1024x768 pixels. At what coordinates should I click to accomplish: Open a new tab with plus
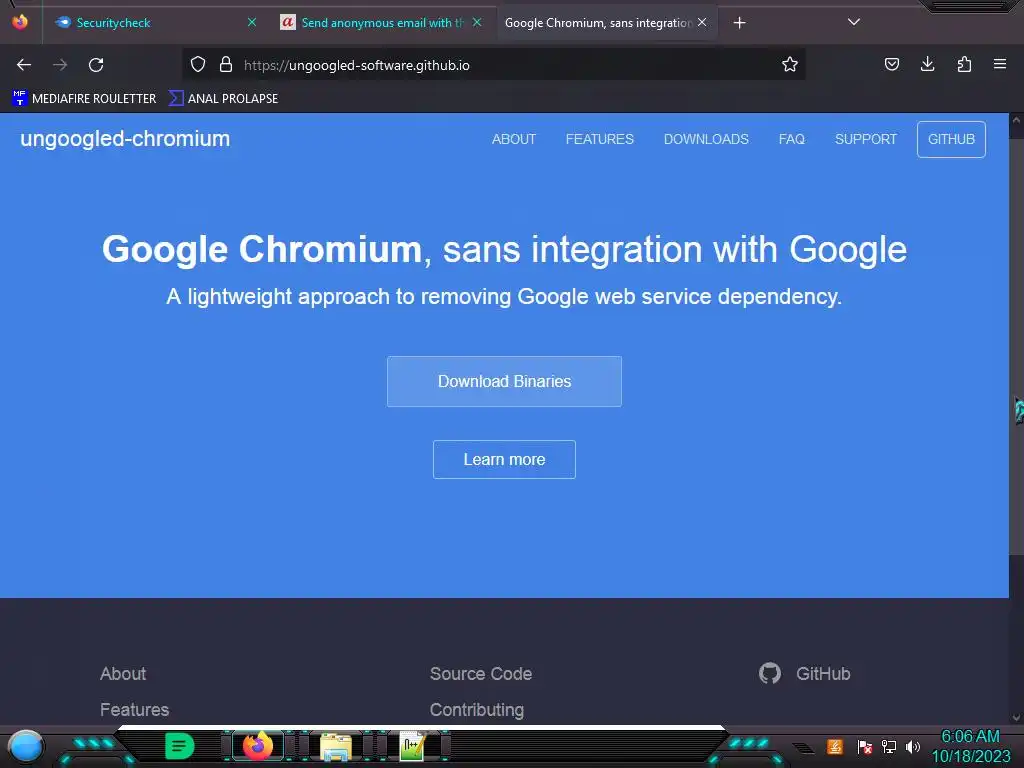click(739, 23)
